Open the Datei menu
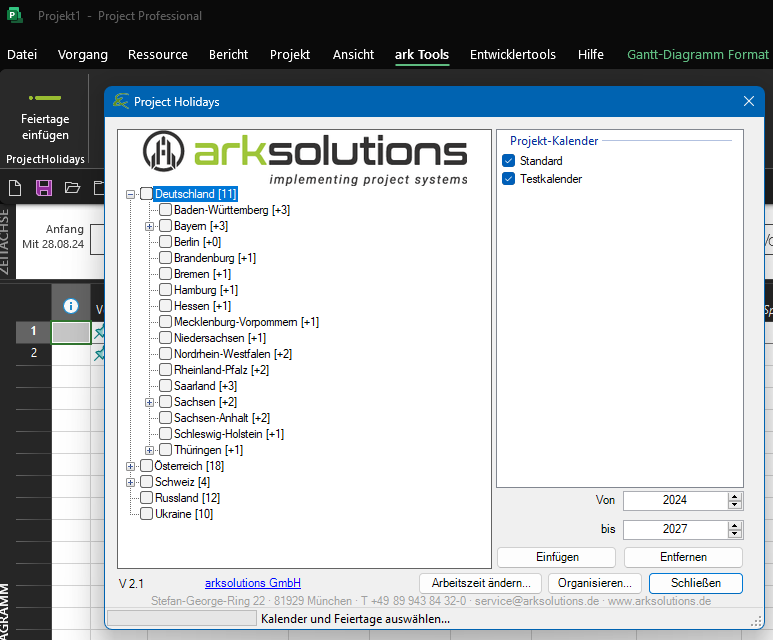The width and height of the screenshot is (773, 640). pyautogui.click(x=22, y=54)
